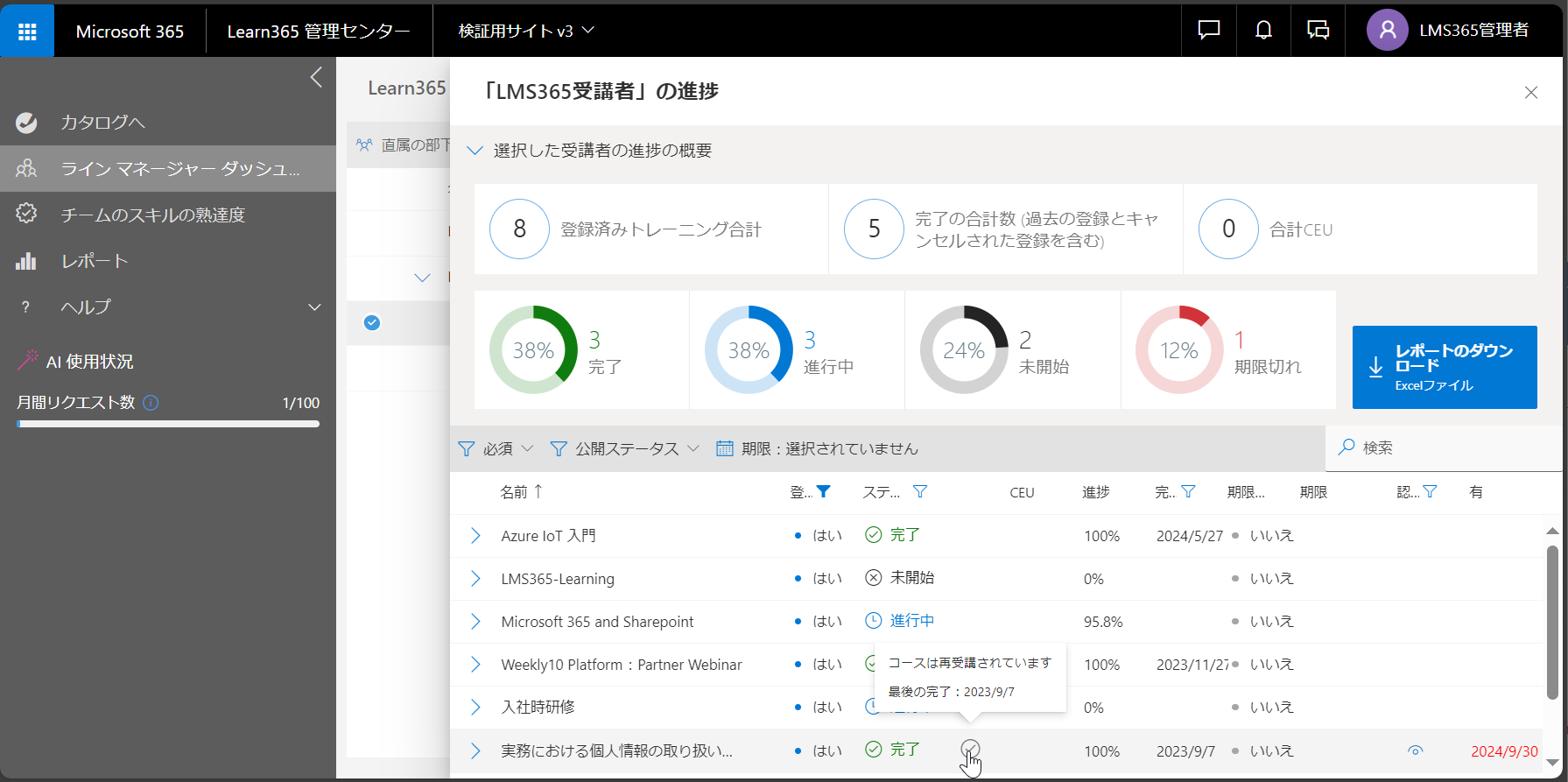Collapse 選択した受講者の進捗の概要 section
Viewport: 1568px width, 782px height.
(475, 151)
